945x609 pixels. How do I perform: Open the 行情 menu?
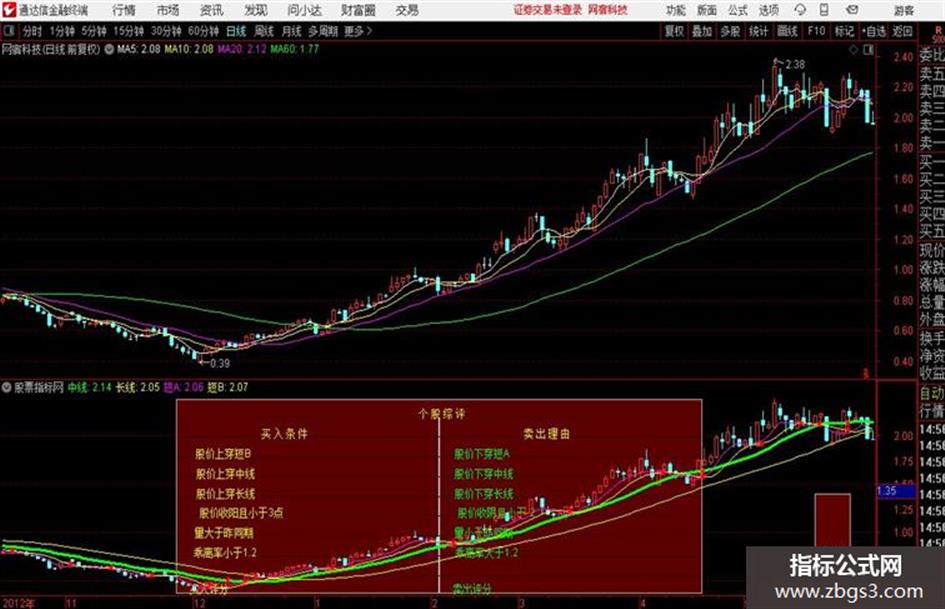tap(124, 10)
